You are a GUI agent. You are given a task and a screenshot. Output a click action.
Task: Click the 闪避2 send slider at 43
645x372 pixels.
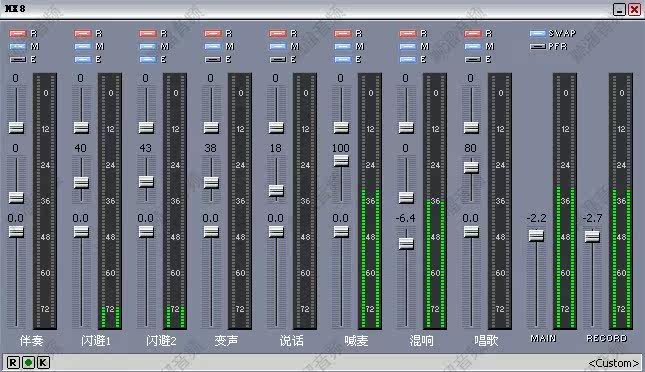pos(146,181)
